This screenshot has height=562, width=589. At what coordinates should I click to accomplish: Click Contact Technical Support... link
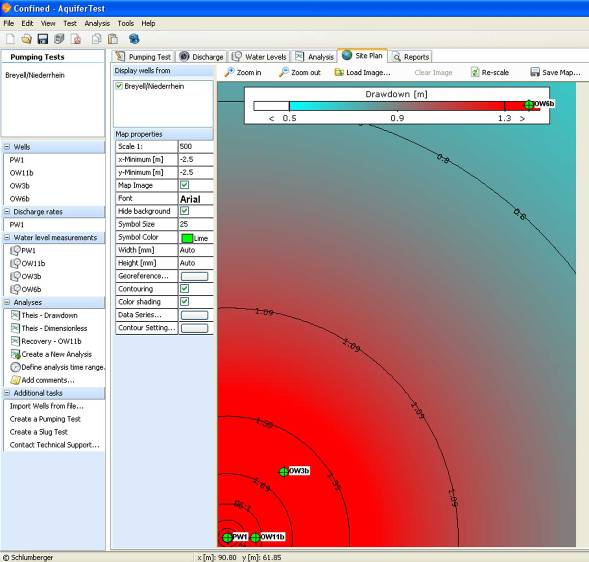pyautogui.click(x=54, y=445)
